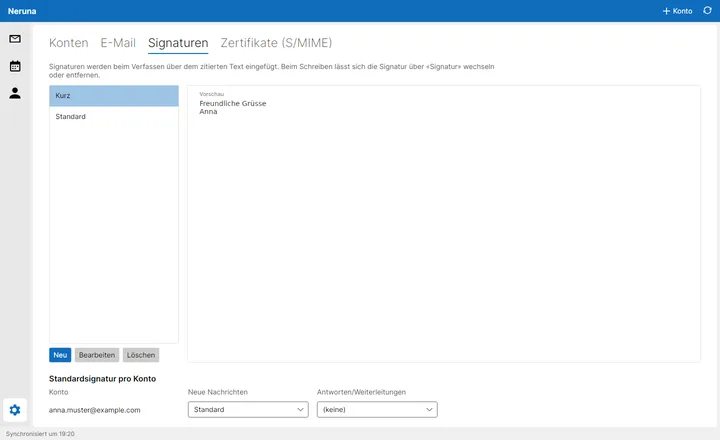Select the Standard signature in the list
The height and width of the screenshot is (440, 720).
[114, 117]
